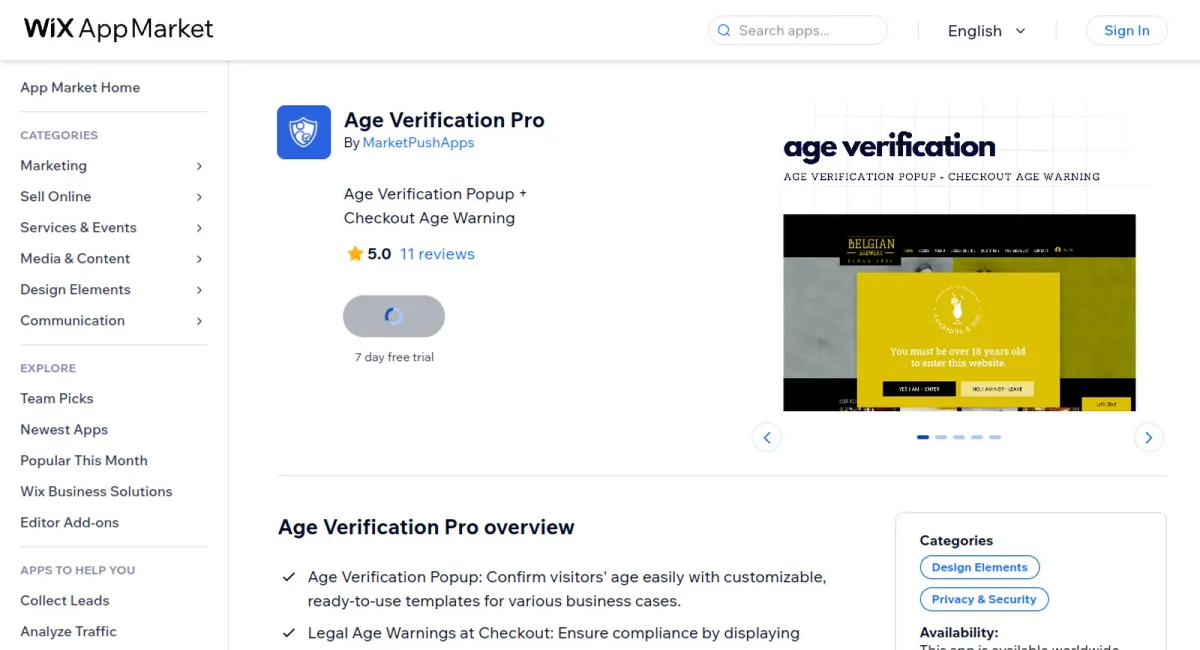Select the second carousel dot
Image resolution: width=1200 pixels, height=650 pixels.
pyautogui.click(x=941, y=437)
